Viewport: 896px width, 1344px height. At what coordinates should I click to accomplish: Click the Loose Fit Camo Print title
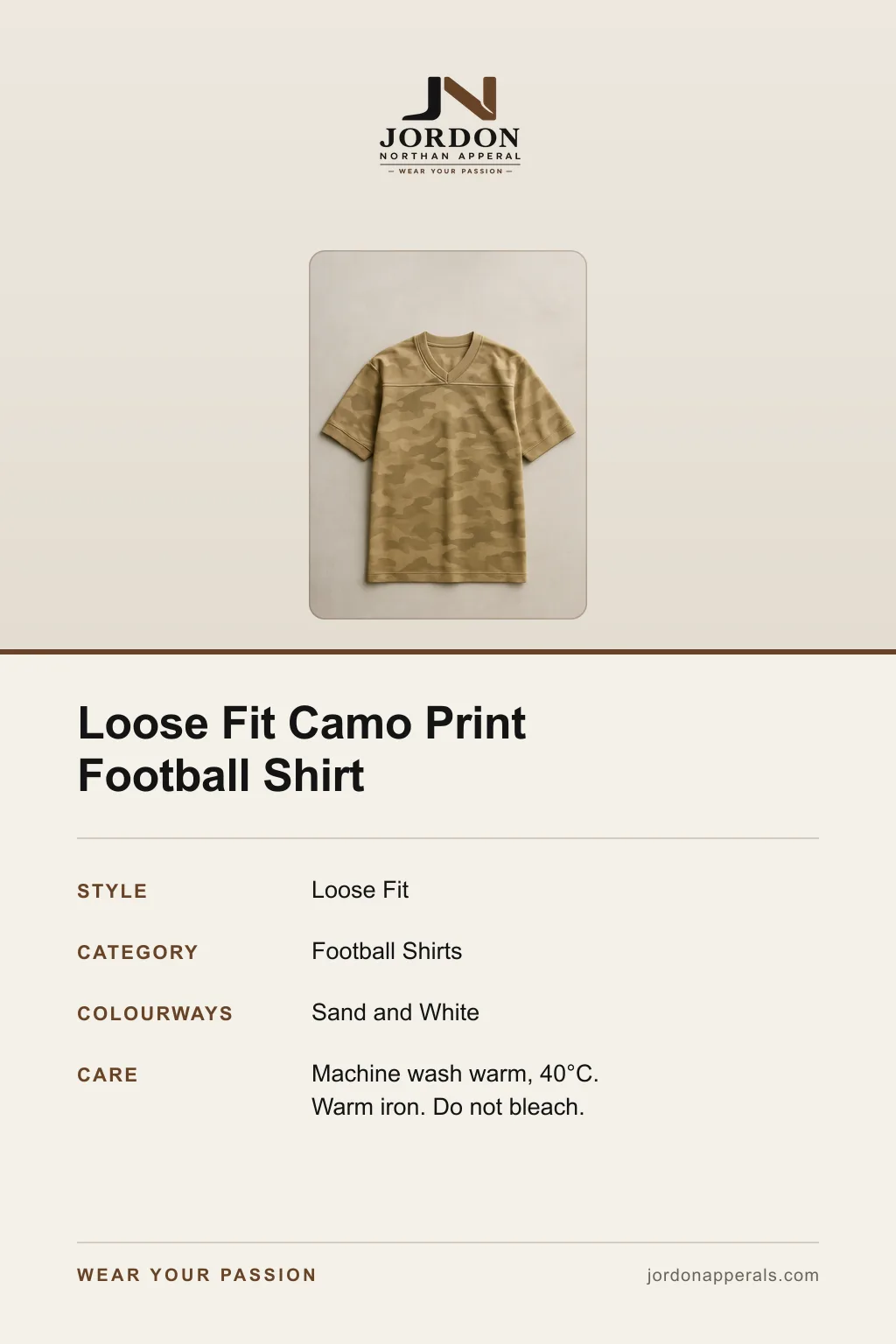click(x=302, y=724)
